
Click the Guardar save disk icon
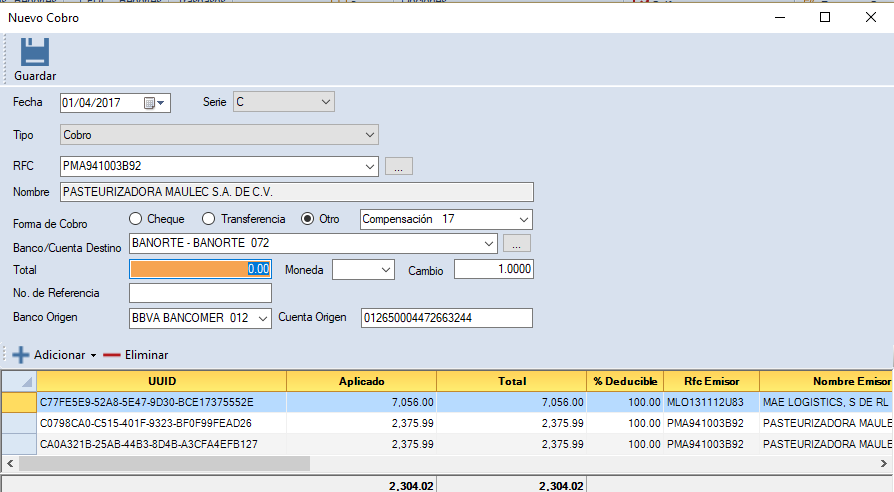[35, 52]
